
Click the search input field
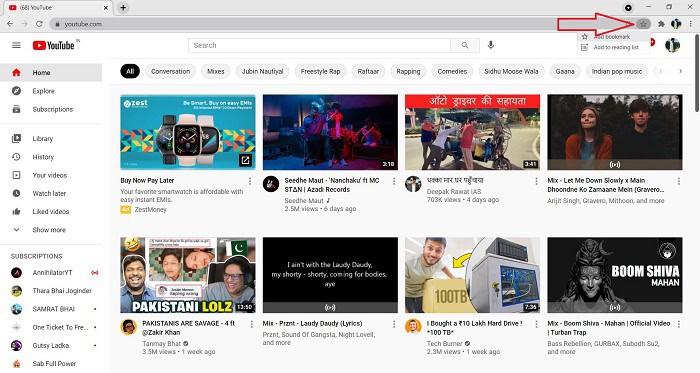(x=319, y=45)
